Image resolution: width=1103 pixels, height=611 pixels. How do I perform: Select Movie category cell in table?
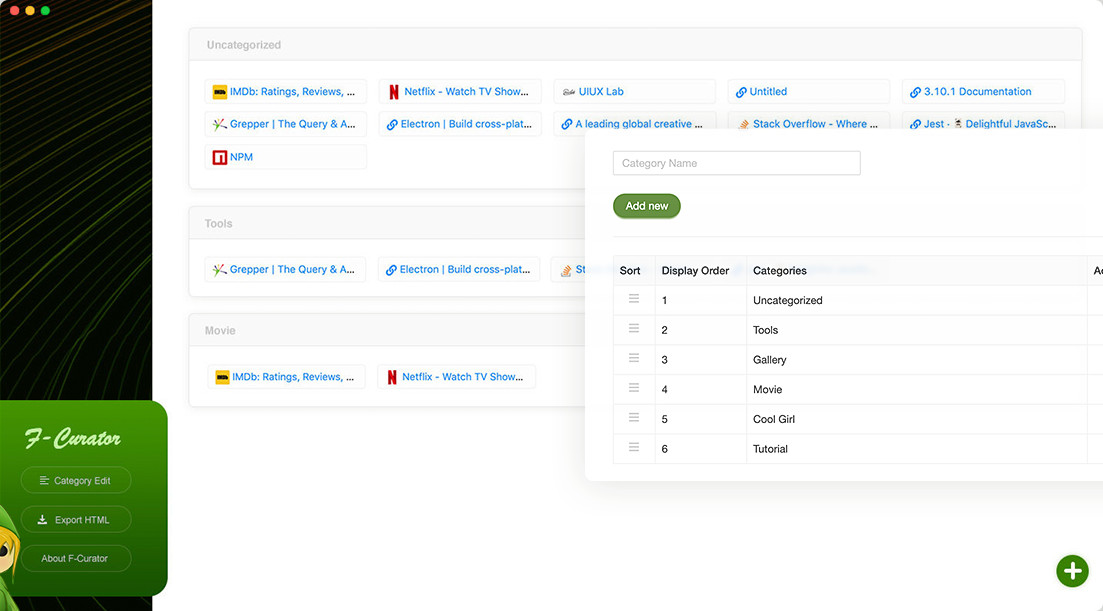(917, 390)
